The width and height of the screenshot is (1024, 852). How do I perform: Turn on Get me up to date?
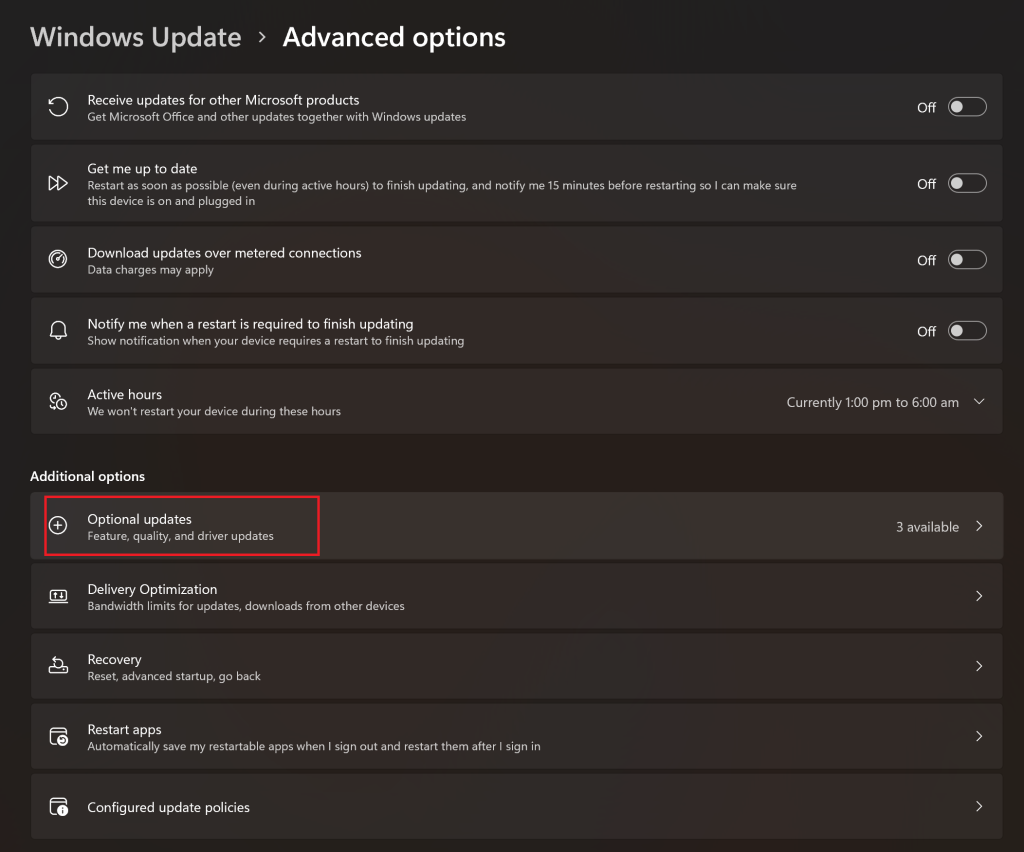[x=966, y=182]
